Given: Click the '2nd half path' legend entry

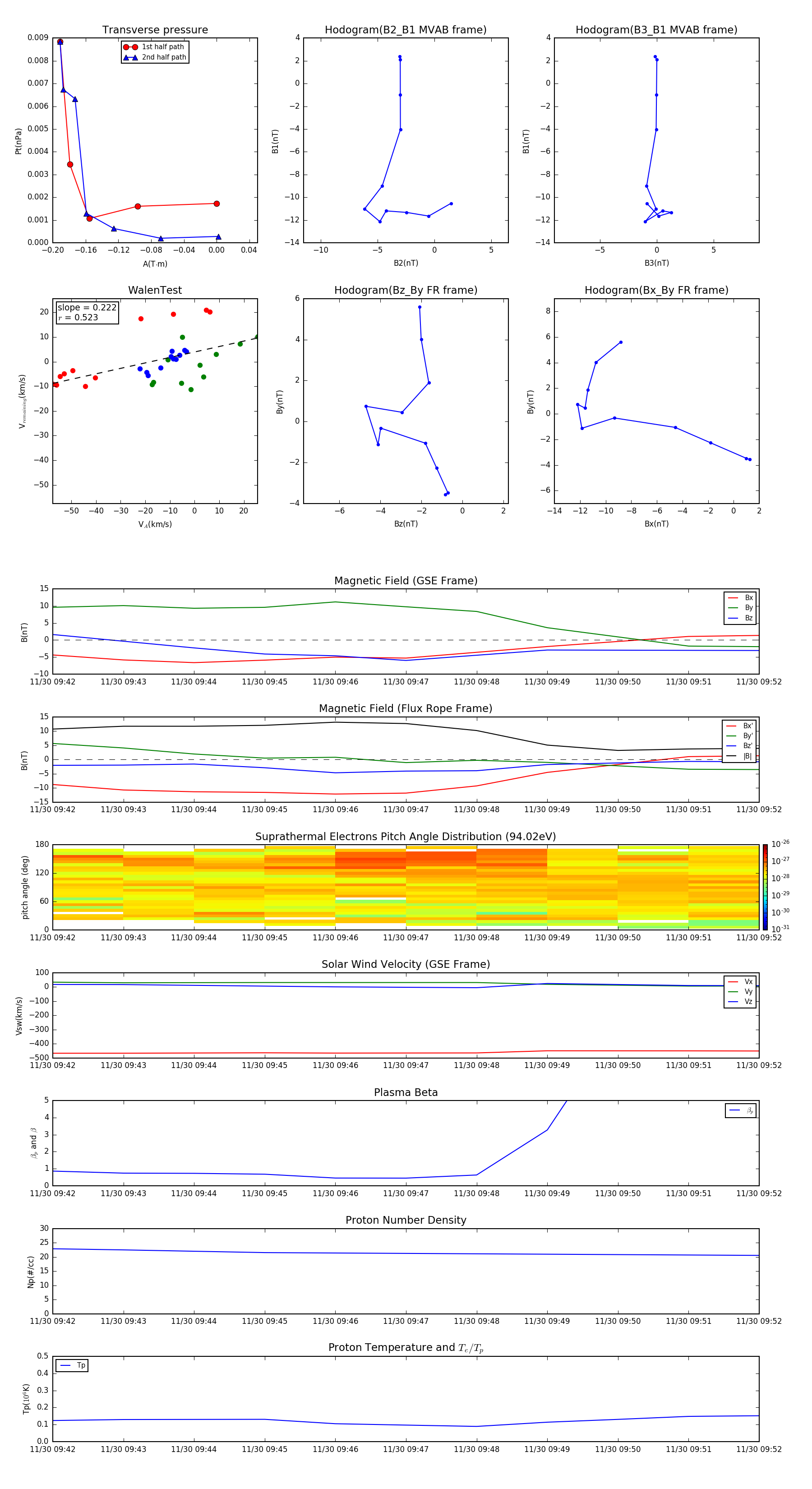Looking at the screenshot, I should tap(155, 57).
